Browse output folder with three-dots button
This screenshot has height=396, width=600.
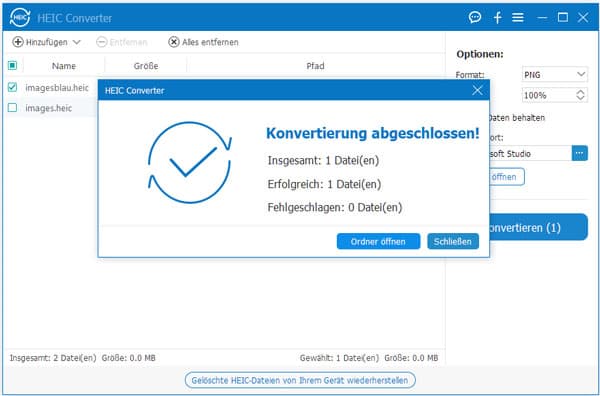point(580,153)
